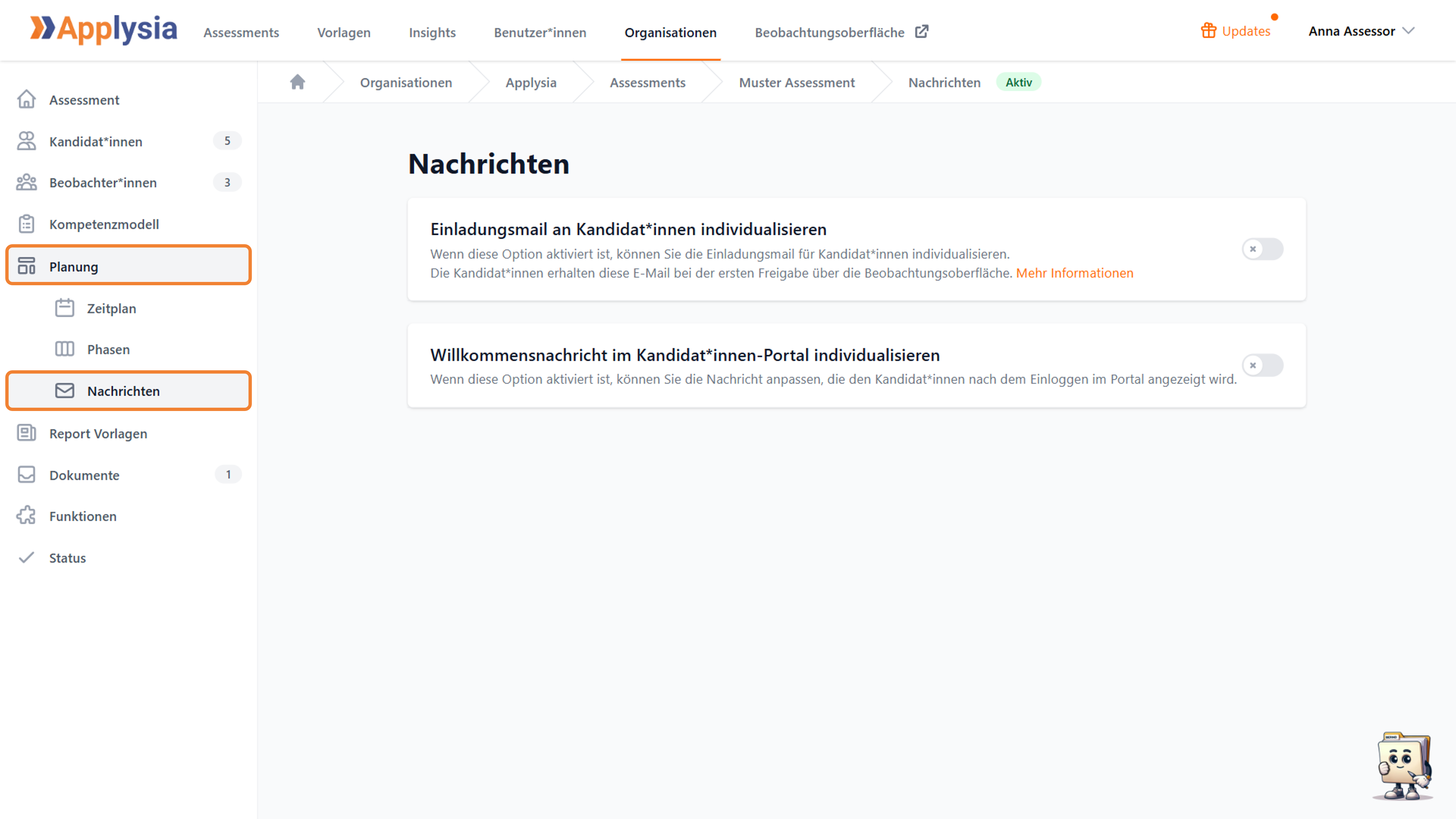Click the Aktiv status badge
The height and width of the screenshot is (819, 1456).
pos(1019,82)
